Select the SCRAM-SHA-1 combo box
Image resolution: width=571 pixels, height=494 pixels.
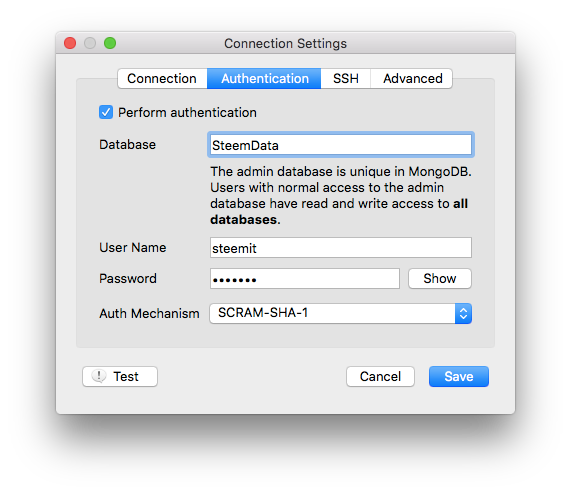click(x=340, y=313)
